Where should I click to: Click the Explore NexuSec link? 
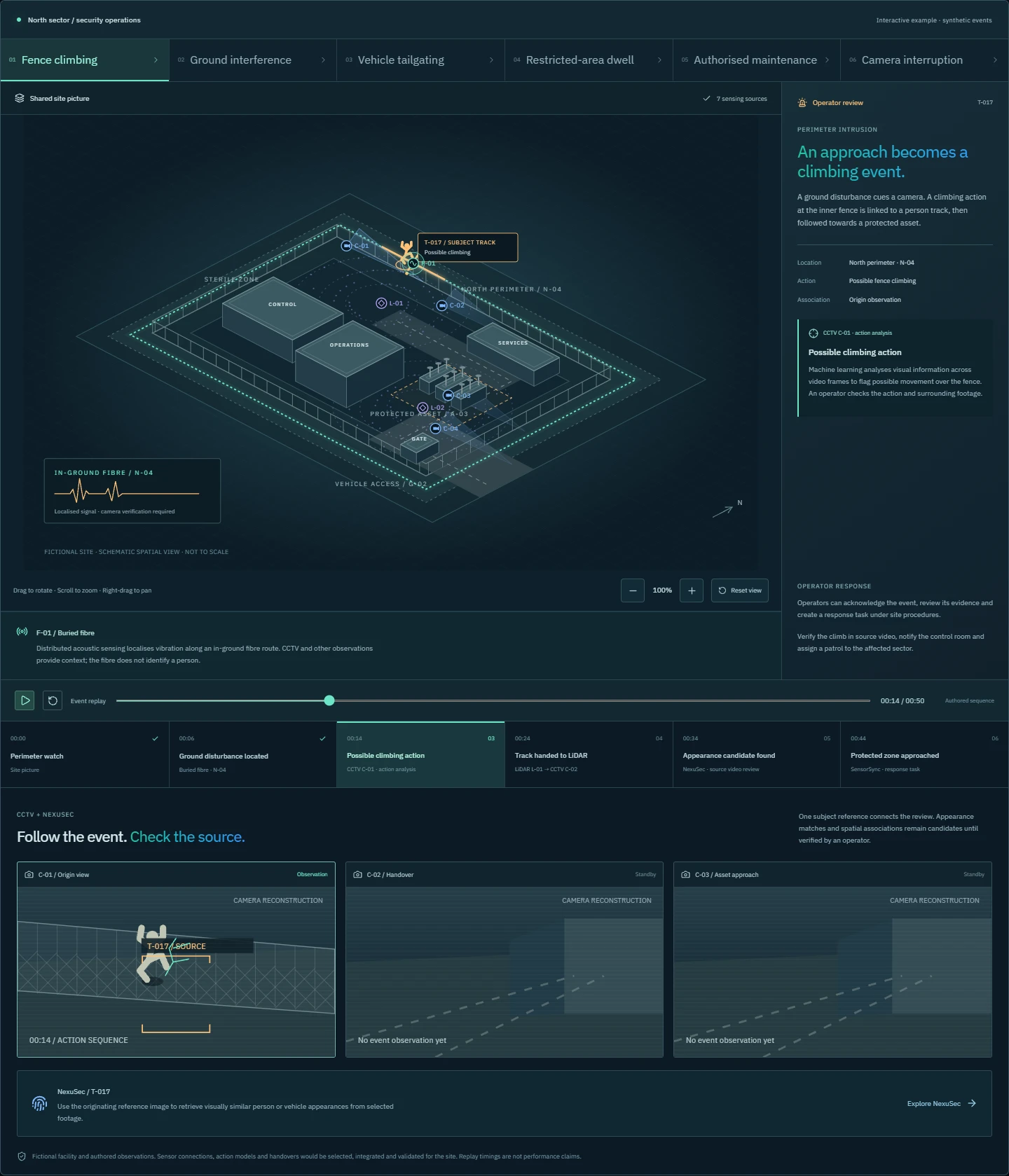click(x=942, y=1104)
